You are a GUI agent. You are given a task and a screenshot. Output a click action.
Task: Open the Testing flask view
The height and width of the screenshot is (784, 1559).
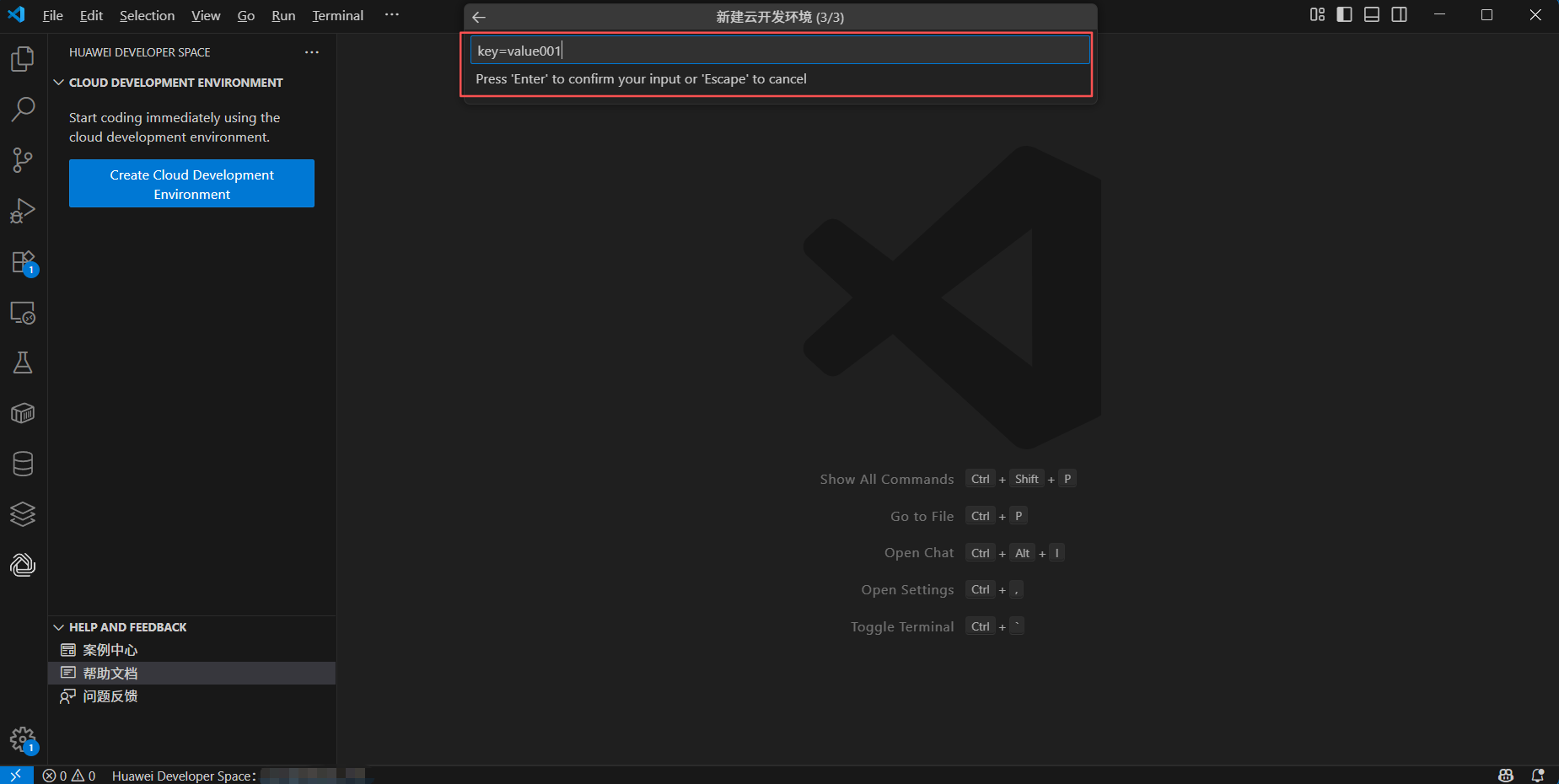[x=23, y=362]
